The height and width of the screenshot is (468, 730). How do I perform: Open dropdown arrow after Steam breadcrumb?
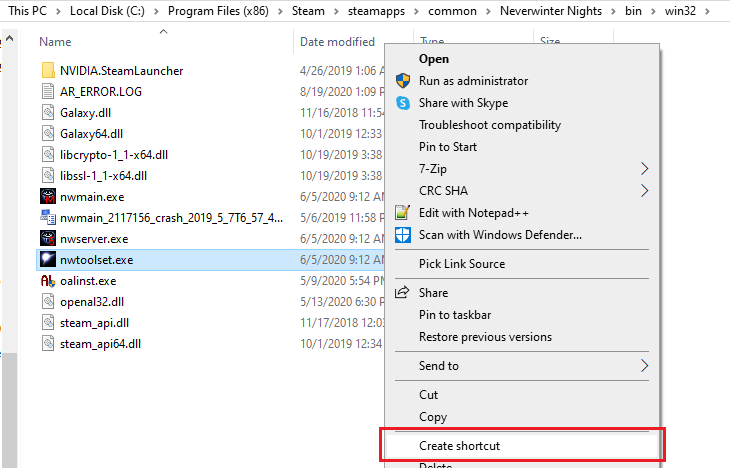tap(336, 11)
